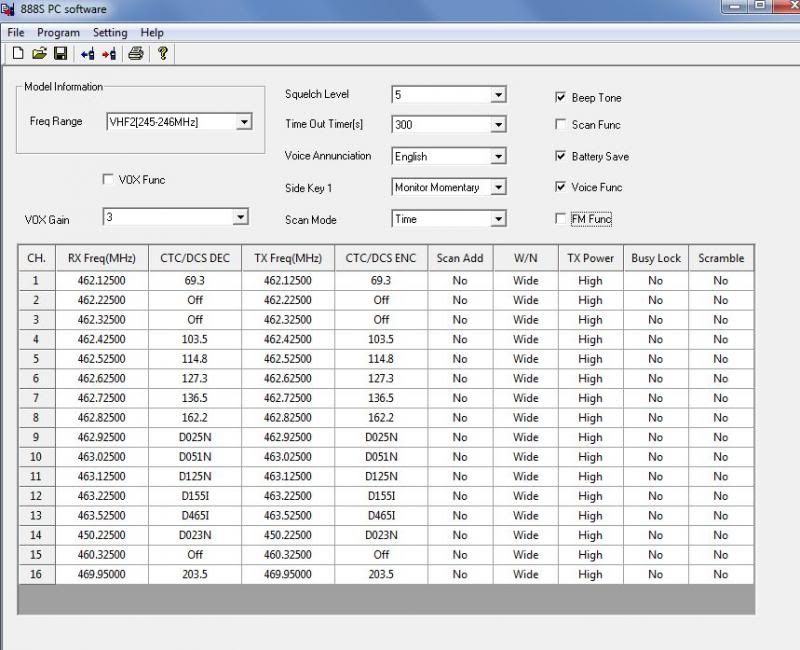The image size is (800, 650).
Task: Click CTC/DCS ENC cell D155I in channel 12
Action: (381, 496)
